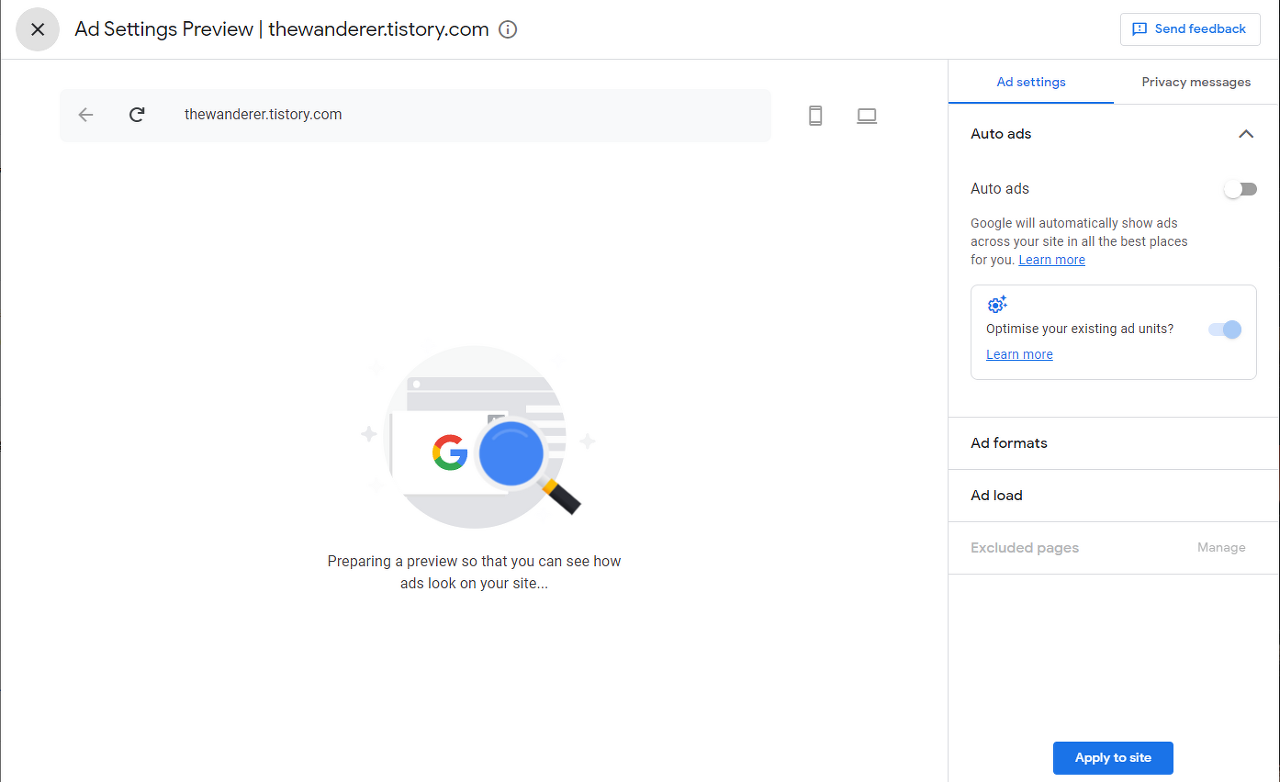Reload the site preview
Image resolution: width=1280 pixels, height=782 pixels.
pyautogui.click(x=137, y=115)
